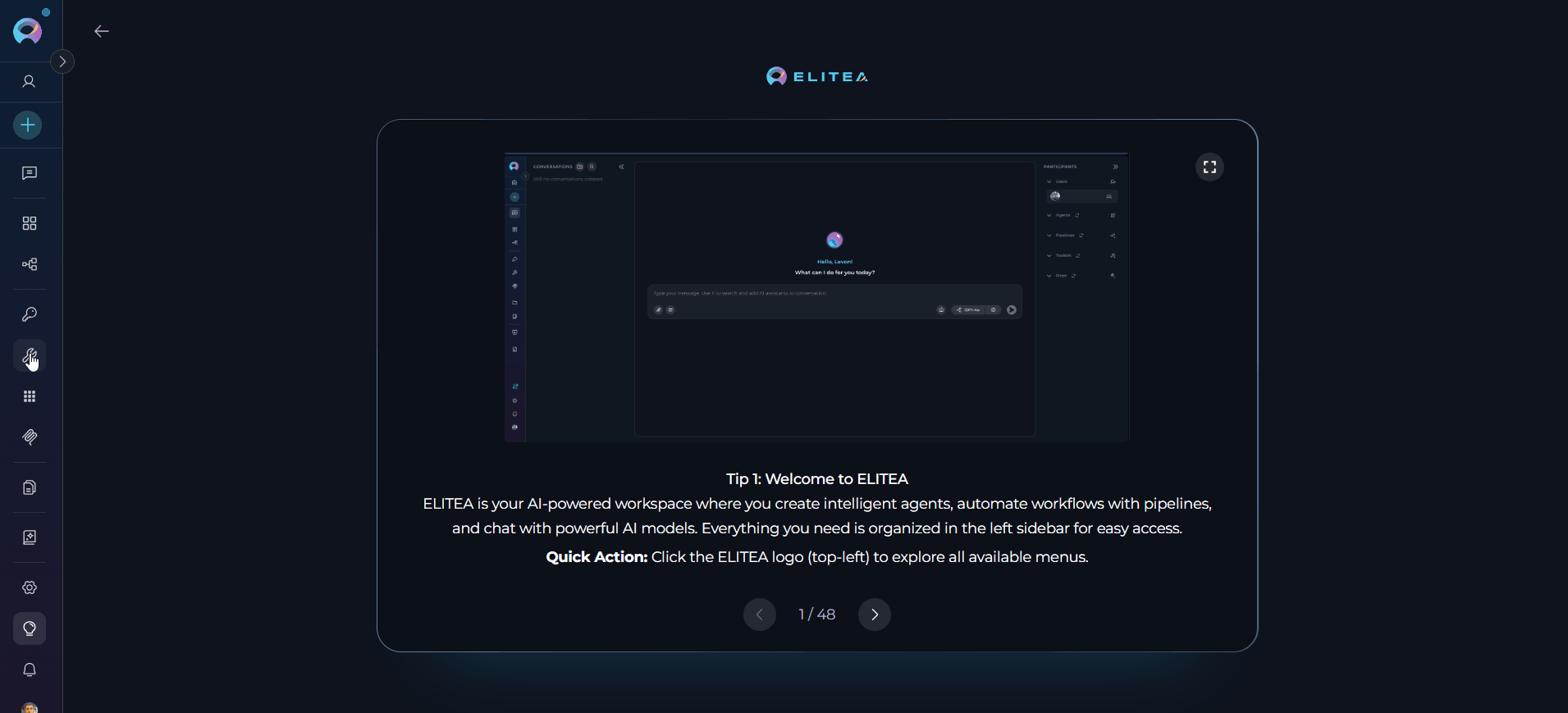Click the 'Tip 1: Welcome to ELITEA' heading

click(x=817, y=479)
